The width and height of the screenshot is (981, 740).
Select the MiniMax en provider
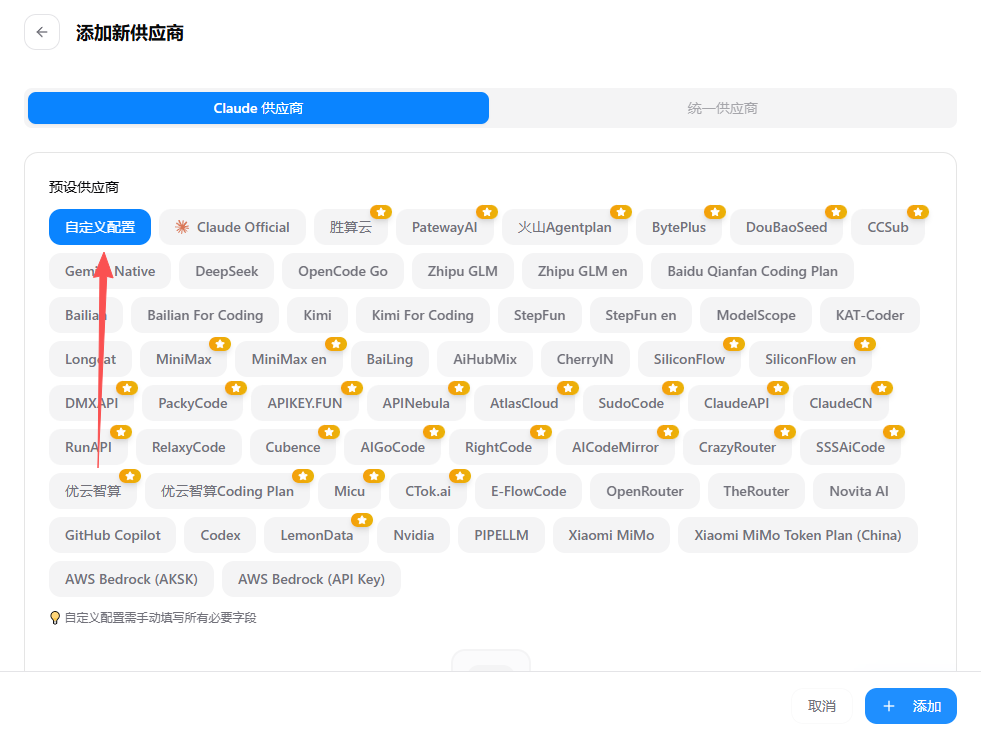coord(289,359)
